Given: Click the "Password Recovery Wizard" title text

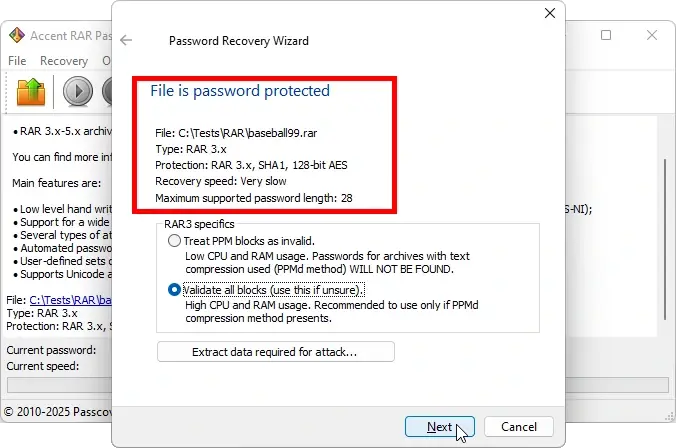Looking at the screenshot, I should [239, 41].
